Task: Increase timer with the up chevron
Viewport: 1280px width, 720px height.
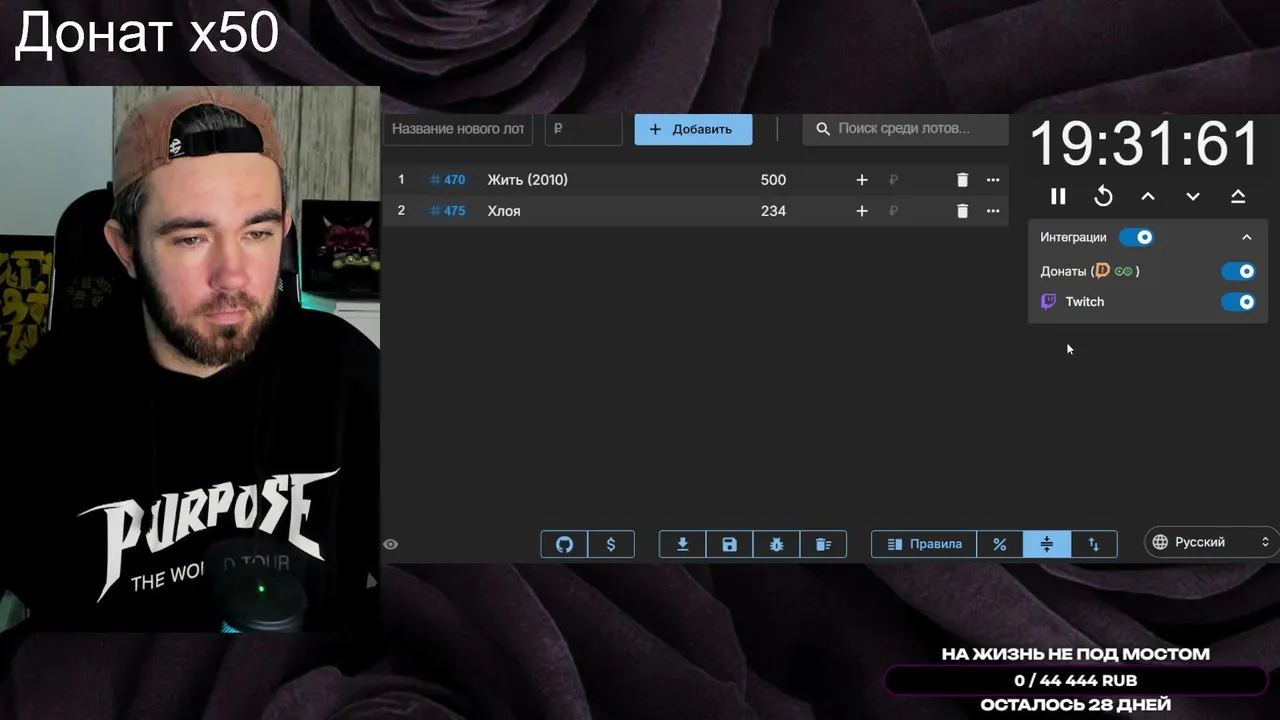Action: [x=1148, y=196]
